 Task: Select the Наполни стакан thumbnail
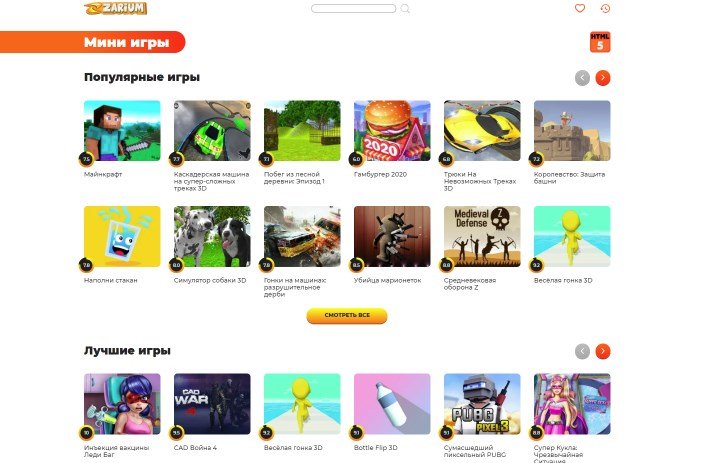click(122, 237)
